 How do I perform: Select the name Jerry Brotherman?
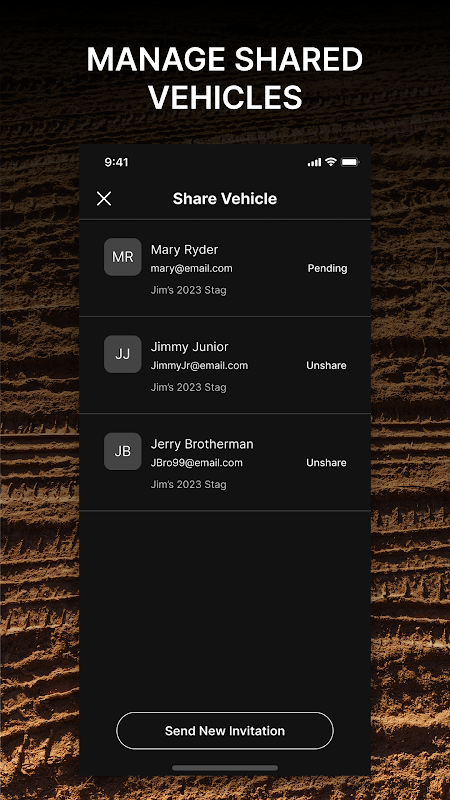[202, 444]
